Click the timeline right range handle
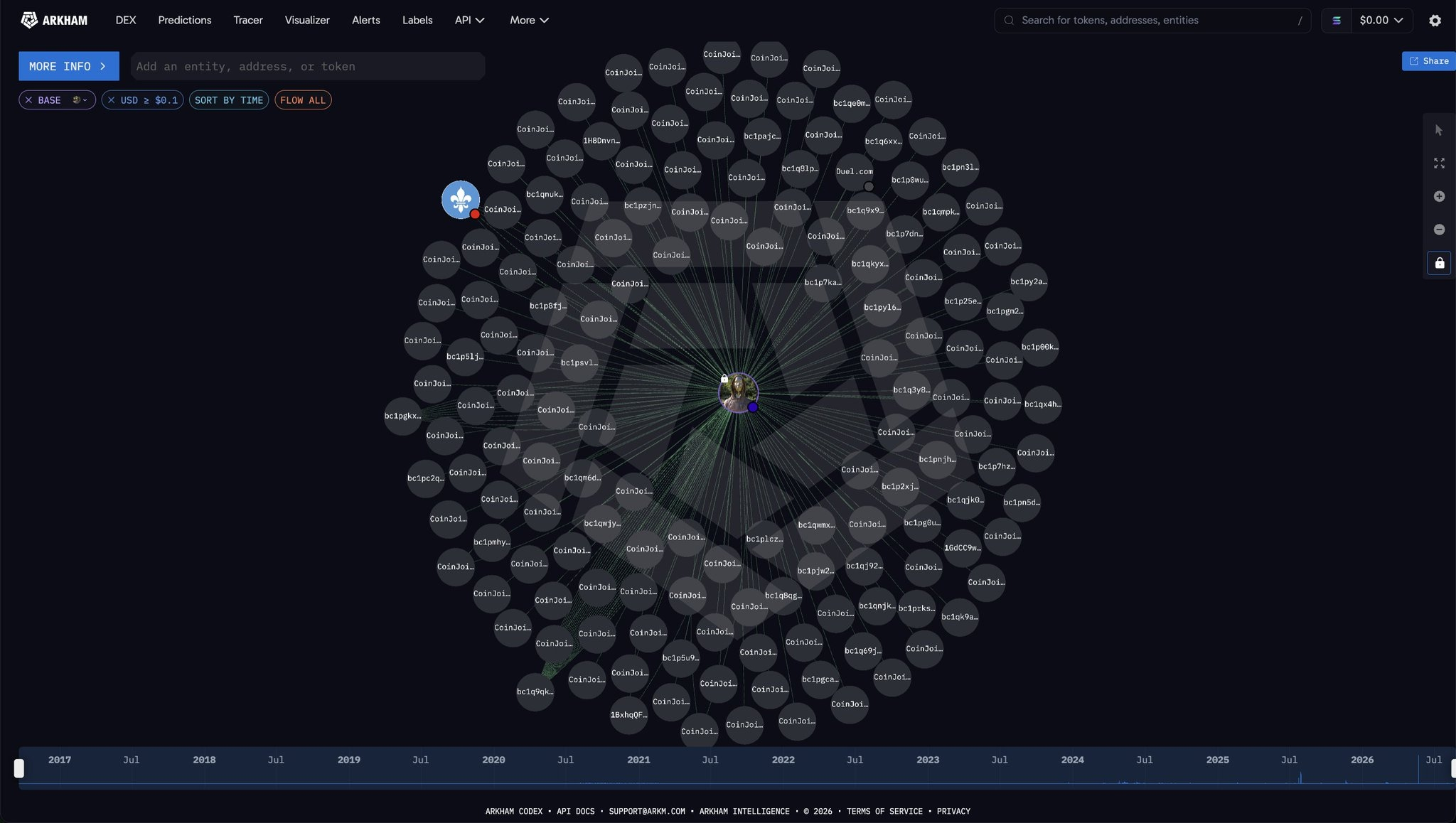This screenshot has width=1456, height=823. click(x=1453, y=768)
